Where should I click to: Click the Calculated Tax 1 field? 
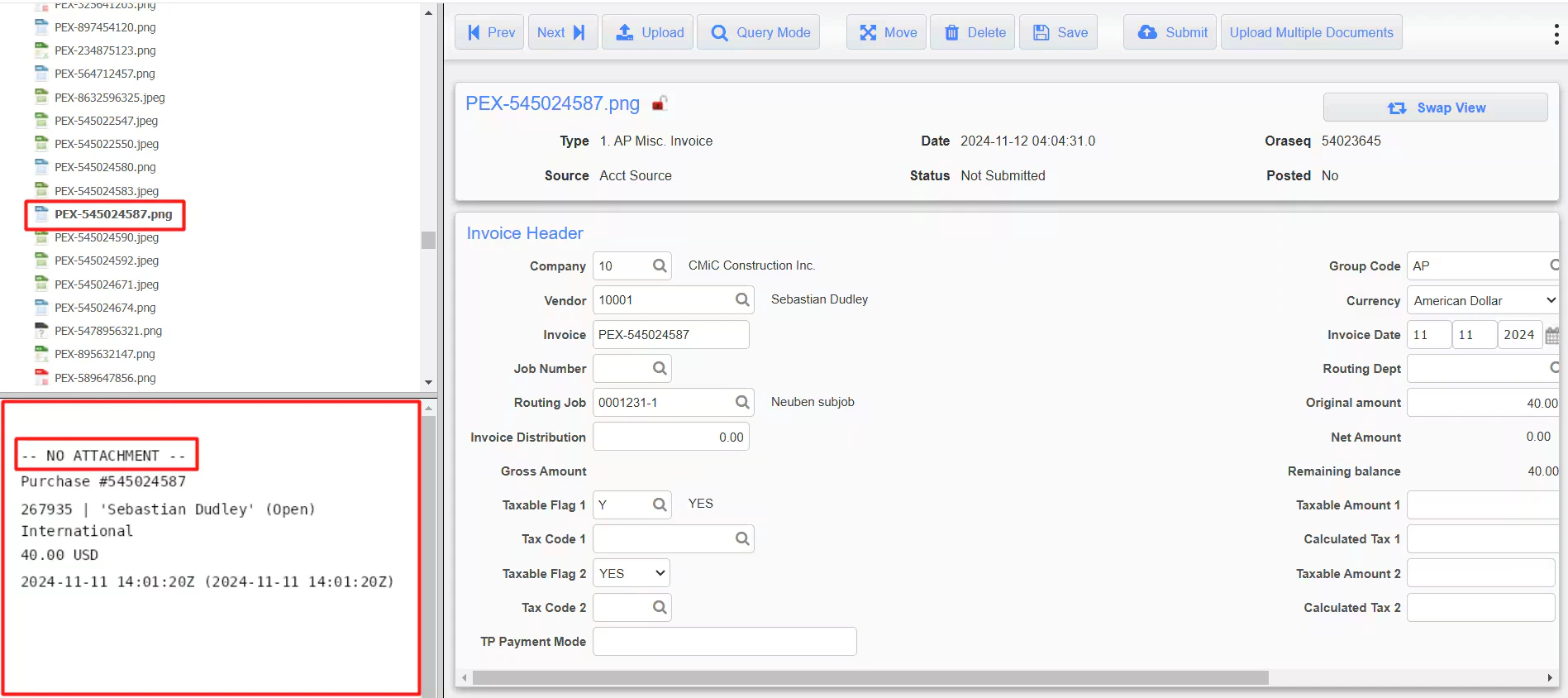(x=1484, y=539)
